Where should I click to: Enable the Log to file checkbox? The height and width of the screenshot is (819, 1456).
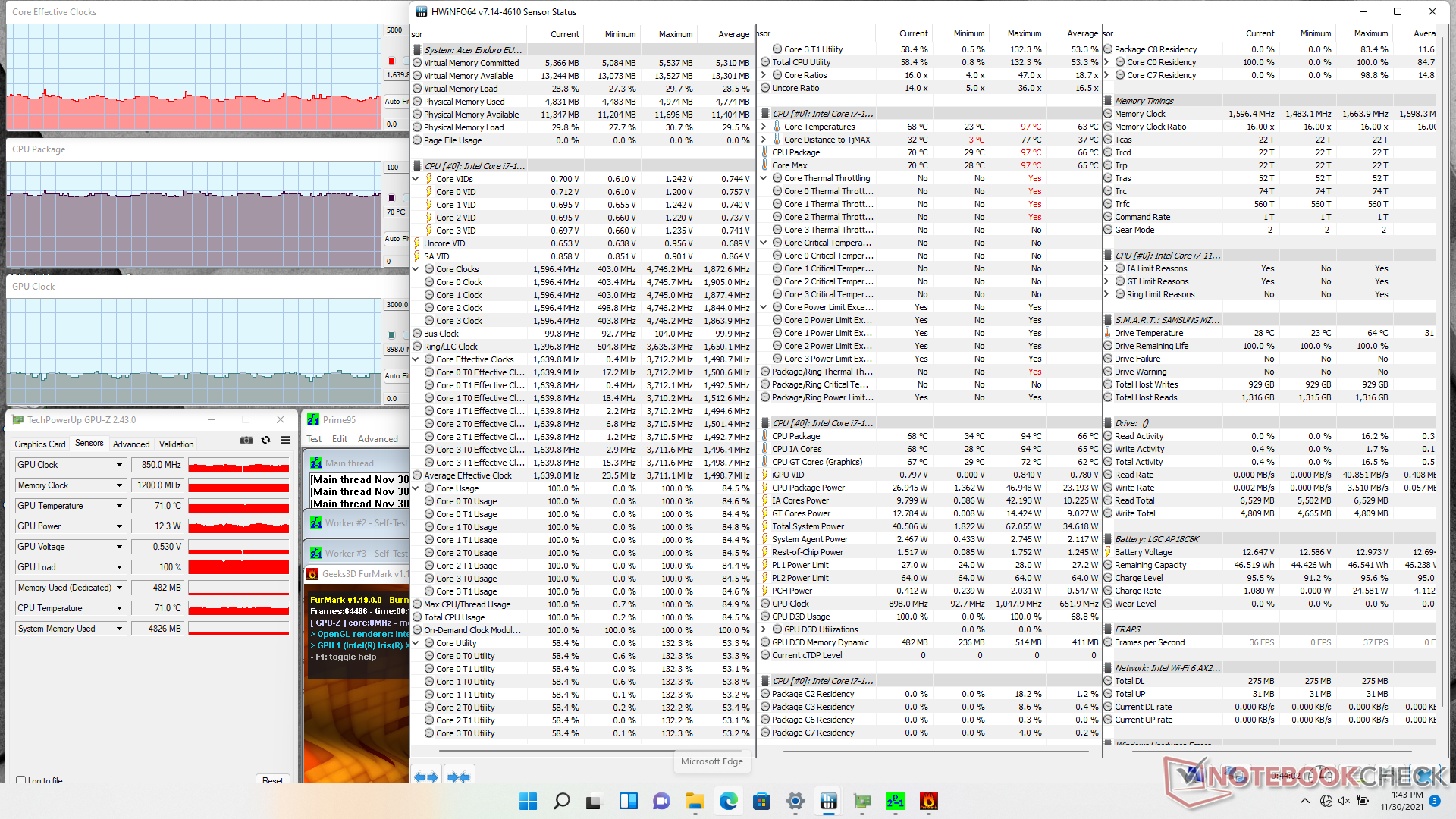coord(21,780)
